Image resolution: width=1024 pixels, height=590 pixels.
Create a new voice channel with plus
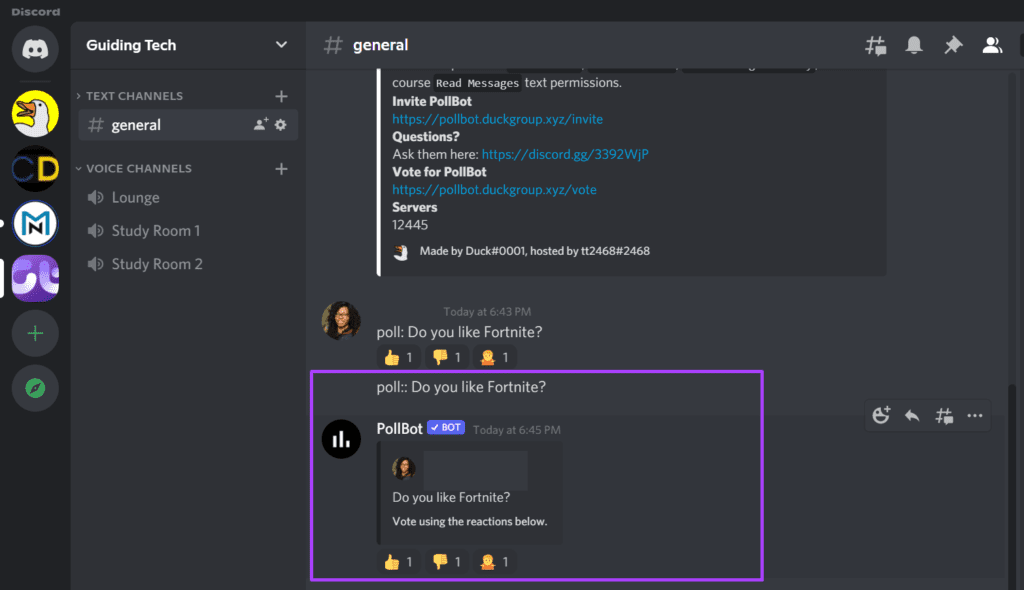[x=281, y=169]
